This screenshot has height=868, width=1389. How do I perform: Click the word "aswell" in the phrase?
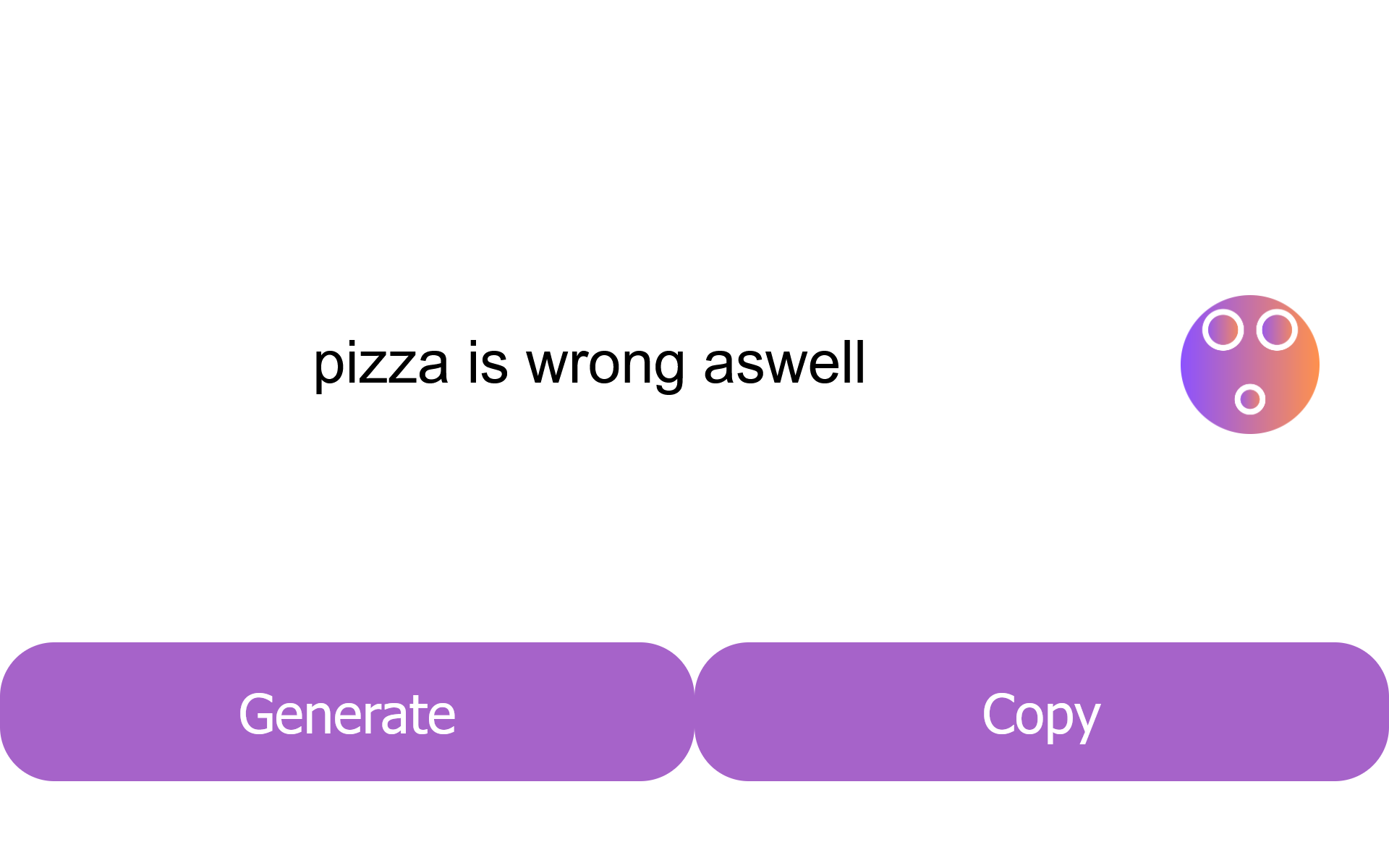click(x=784, y=363)
